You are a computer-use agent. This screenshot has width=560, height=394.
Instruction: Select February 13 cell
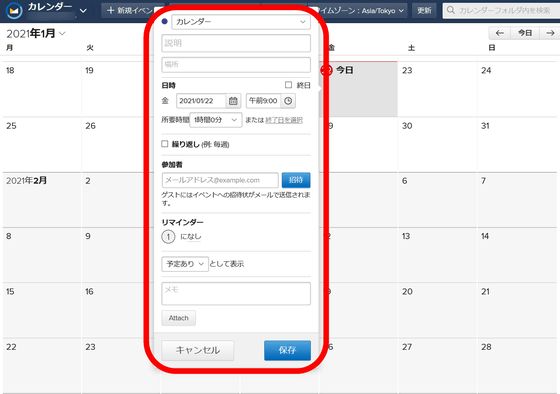(437, 255)
